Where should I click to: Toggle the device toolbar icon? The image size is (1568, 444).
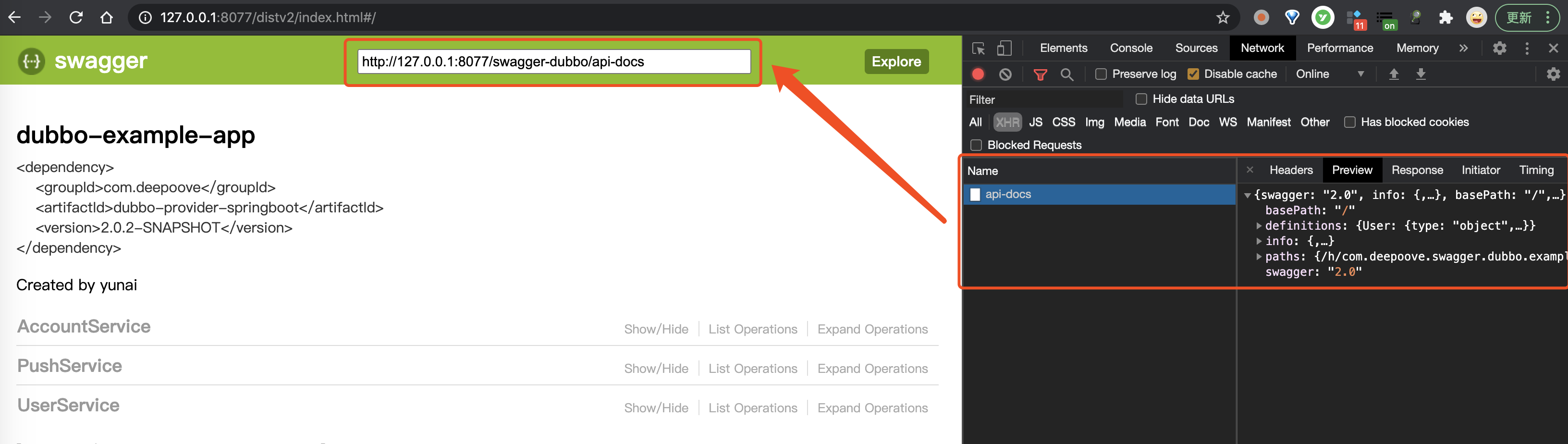click(x=1004, y=49)
